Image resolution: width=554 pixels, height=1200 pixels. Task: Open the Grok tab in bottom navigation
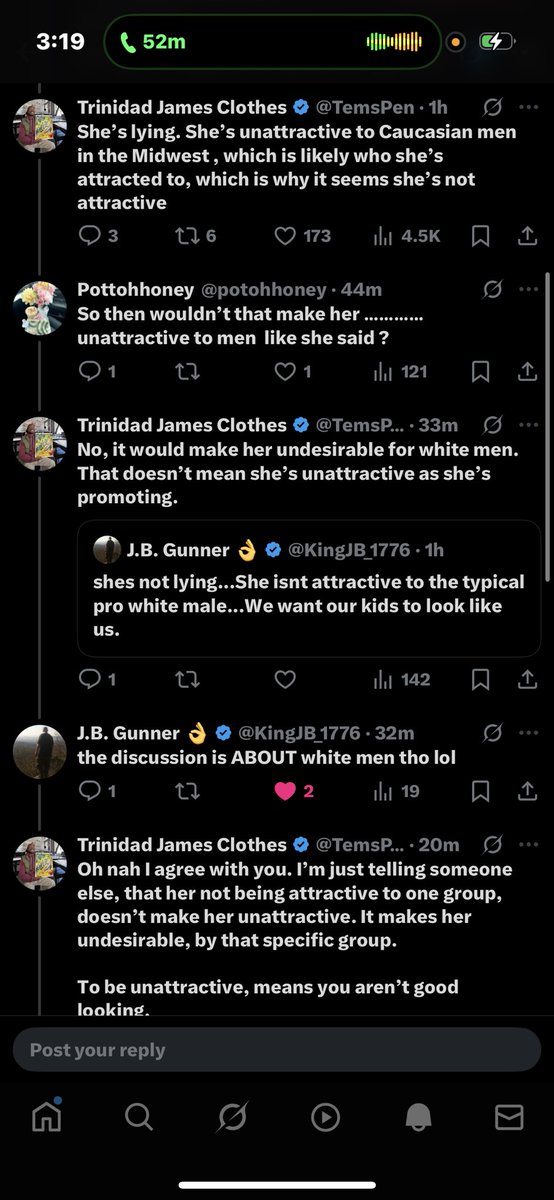coord(232,1117)
